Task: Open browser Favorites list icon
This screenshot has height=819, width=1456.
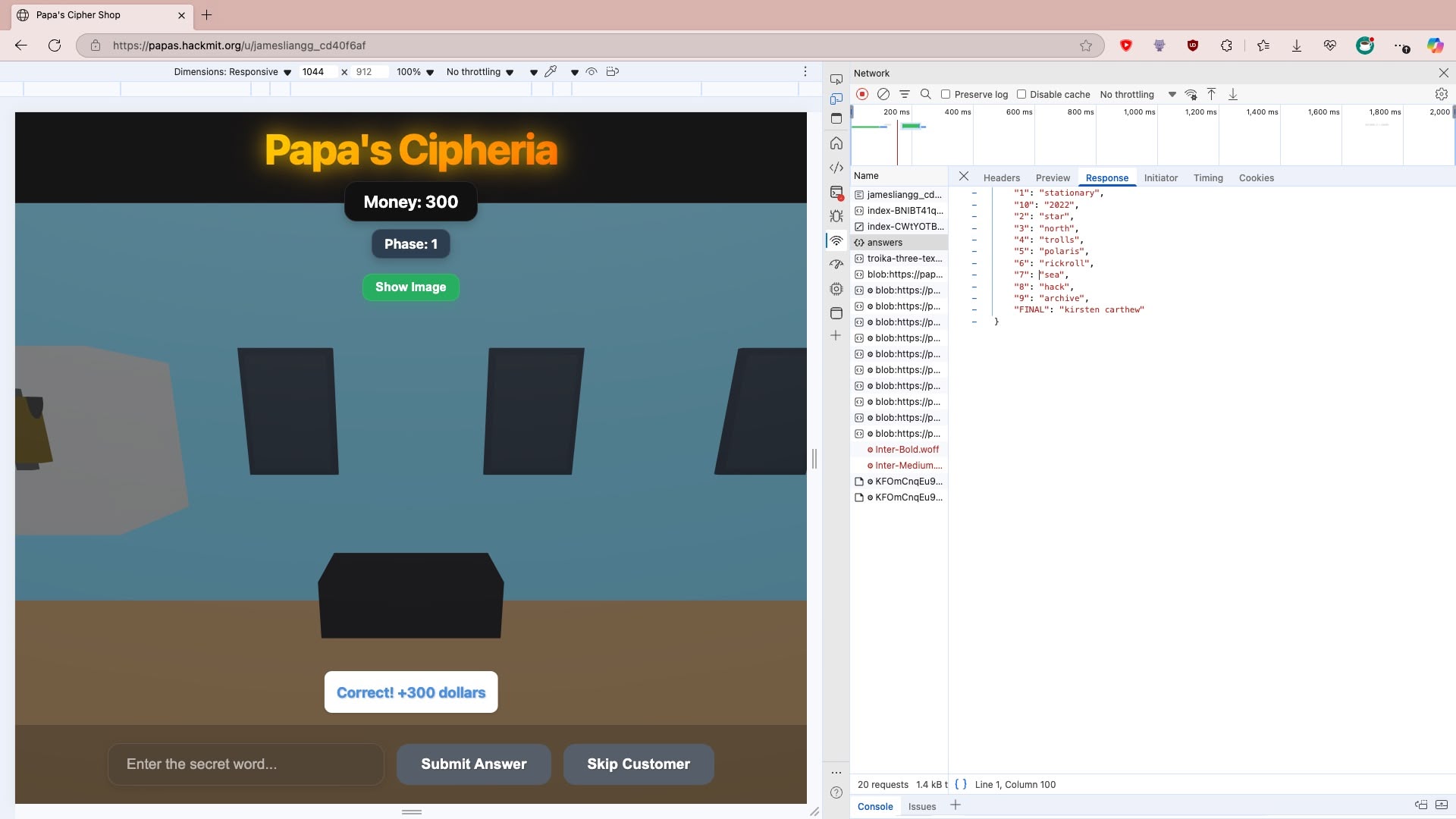Action: 1263,45
